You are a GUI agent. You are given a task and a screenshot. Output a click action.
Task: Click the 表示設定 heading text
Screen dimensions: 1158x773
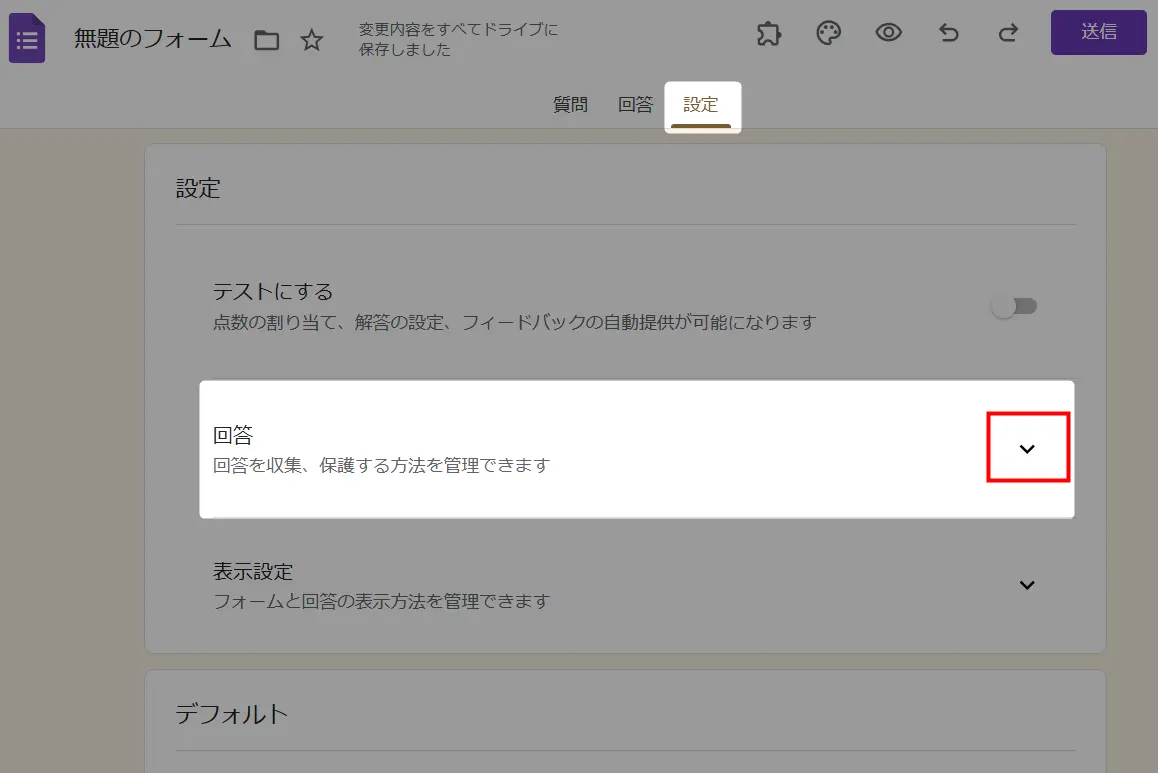(x=253, y=571)
